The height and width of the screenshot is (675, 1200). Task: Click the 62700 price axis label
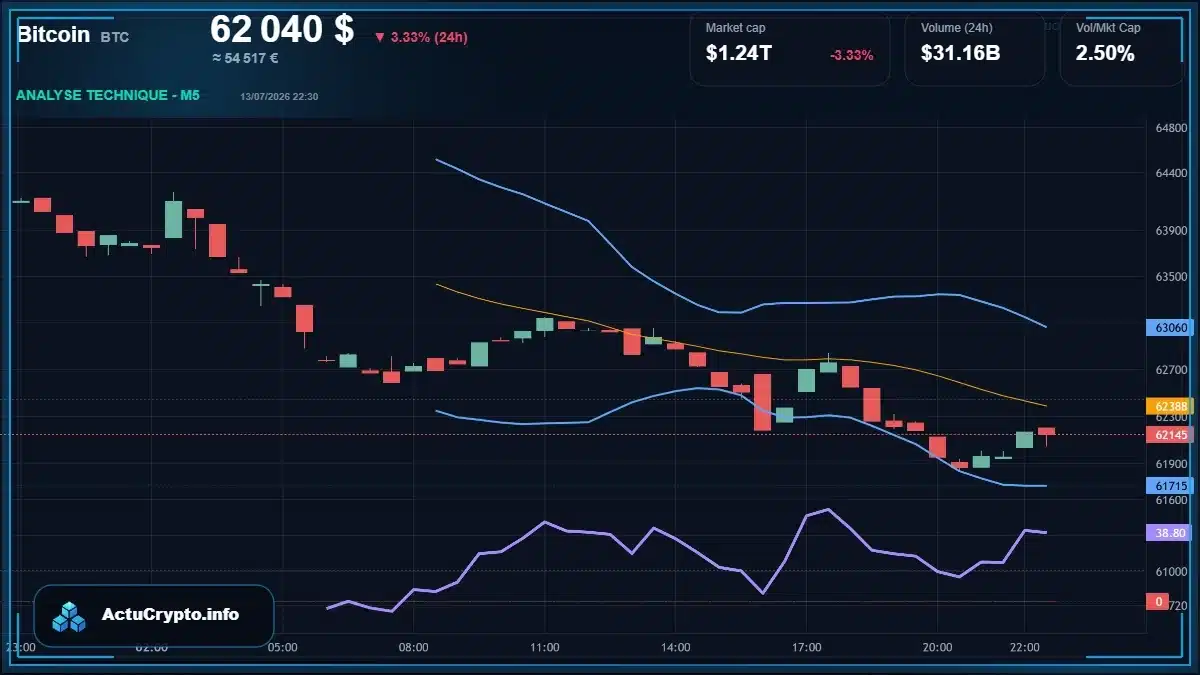click(1171, 369)
